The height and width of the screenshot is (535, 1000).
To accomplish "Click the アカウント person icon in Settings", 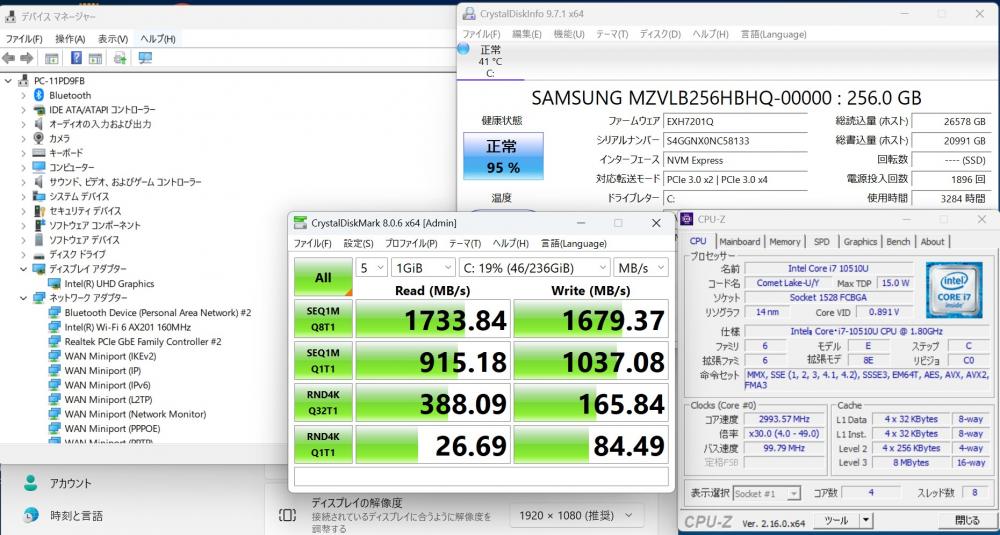I will [x=30, y=482].
